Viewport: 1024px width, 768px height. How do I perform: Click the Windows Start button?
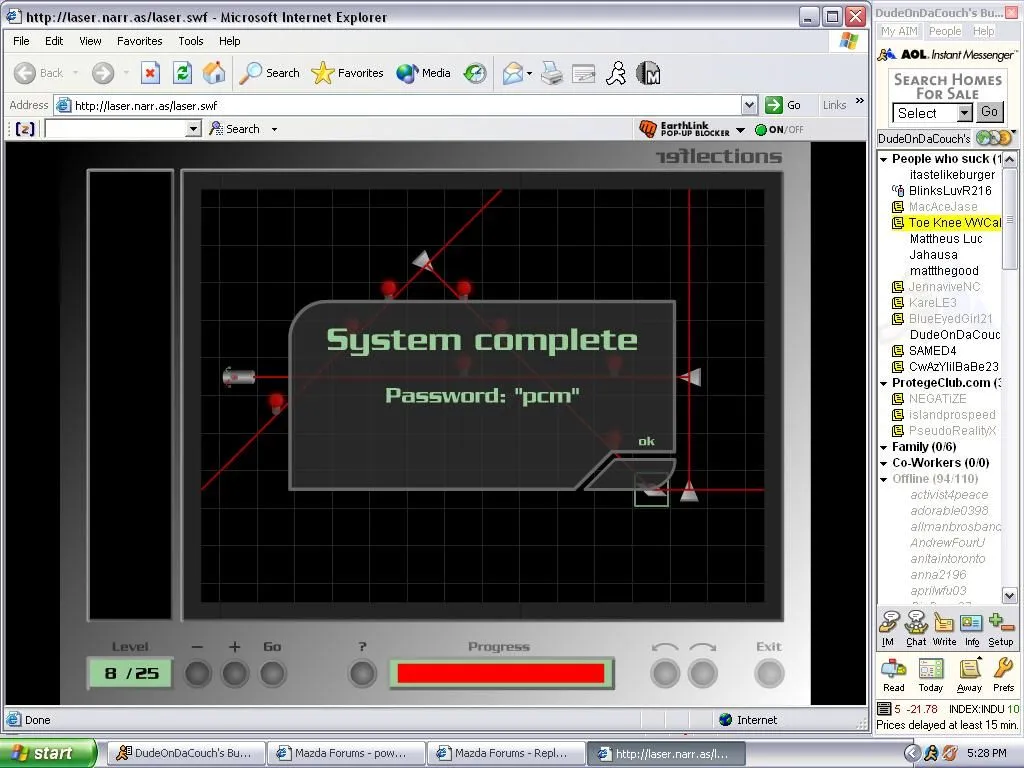click(48, 753)
